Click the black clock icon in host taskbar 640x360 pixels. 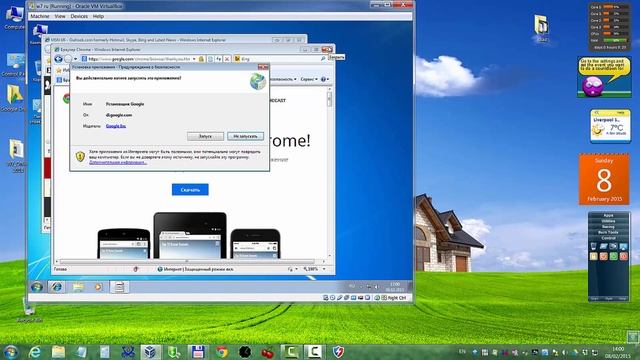pyautogui.click(x=244, y=352)
